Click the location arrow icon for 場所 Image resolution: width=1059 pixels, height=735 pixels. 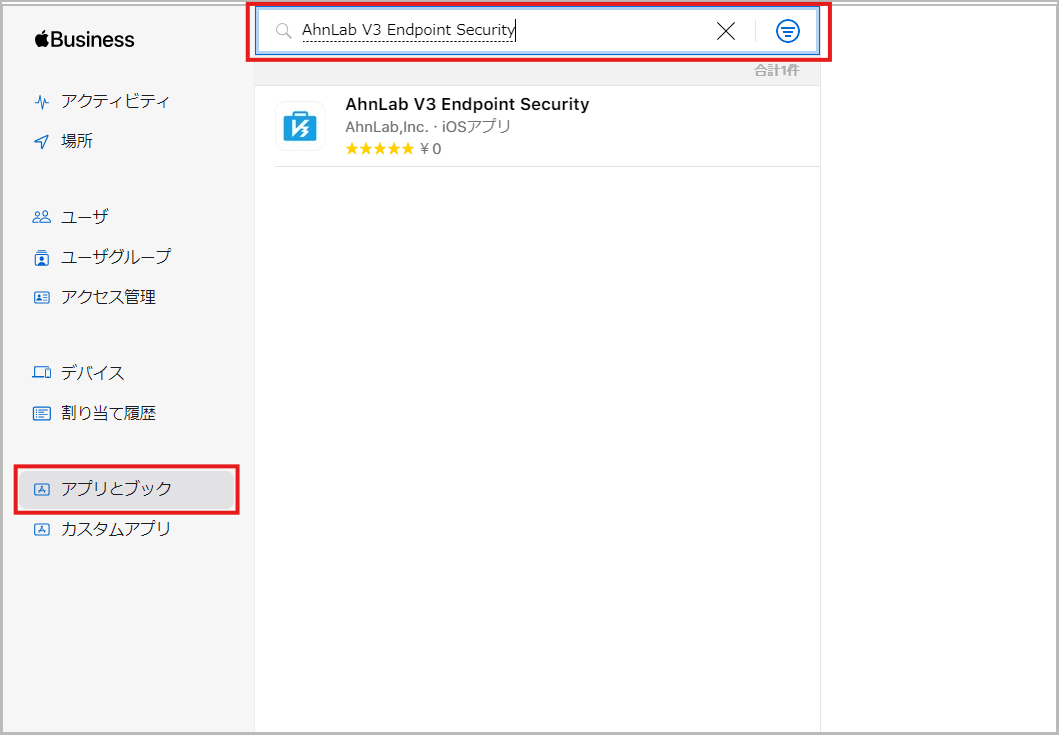point(41,142)
